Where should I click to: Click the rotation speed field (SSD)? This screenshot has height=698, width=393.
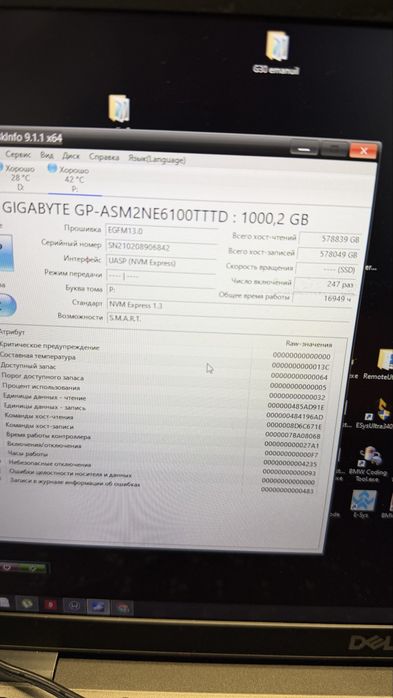tap(326, 269)
